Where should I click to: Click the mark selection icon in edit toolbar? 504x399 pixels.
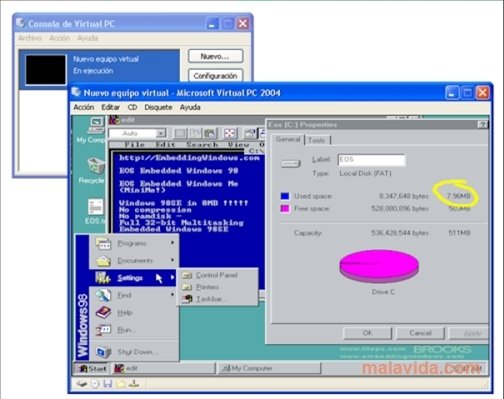pyautogui.click(x=180, y=134)
